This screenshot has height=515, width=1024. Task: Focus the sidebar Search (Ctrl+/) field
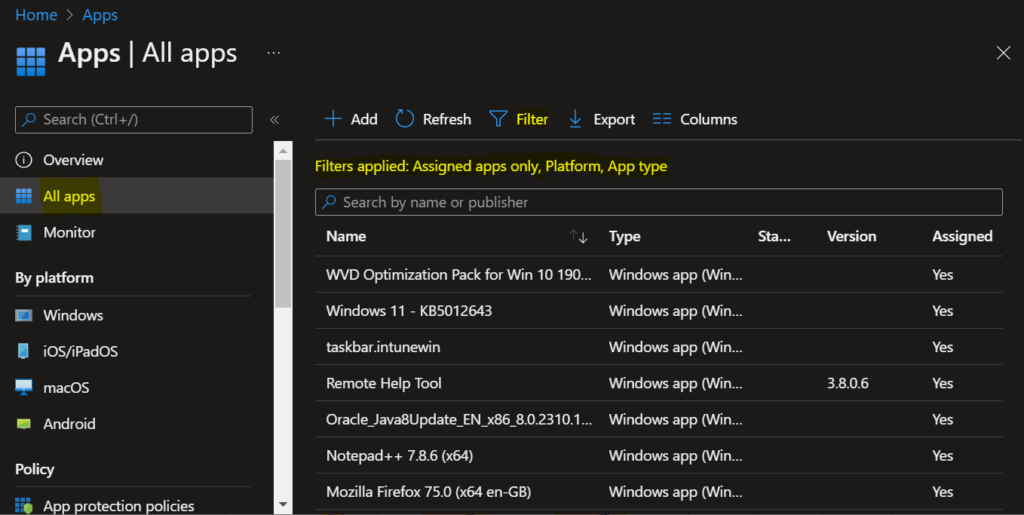click(x=134, y=119)
